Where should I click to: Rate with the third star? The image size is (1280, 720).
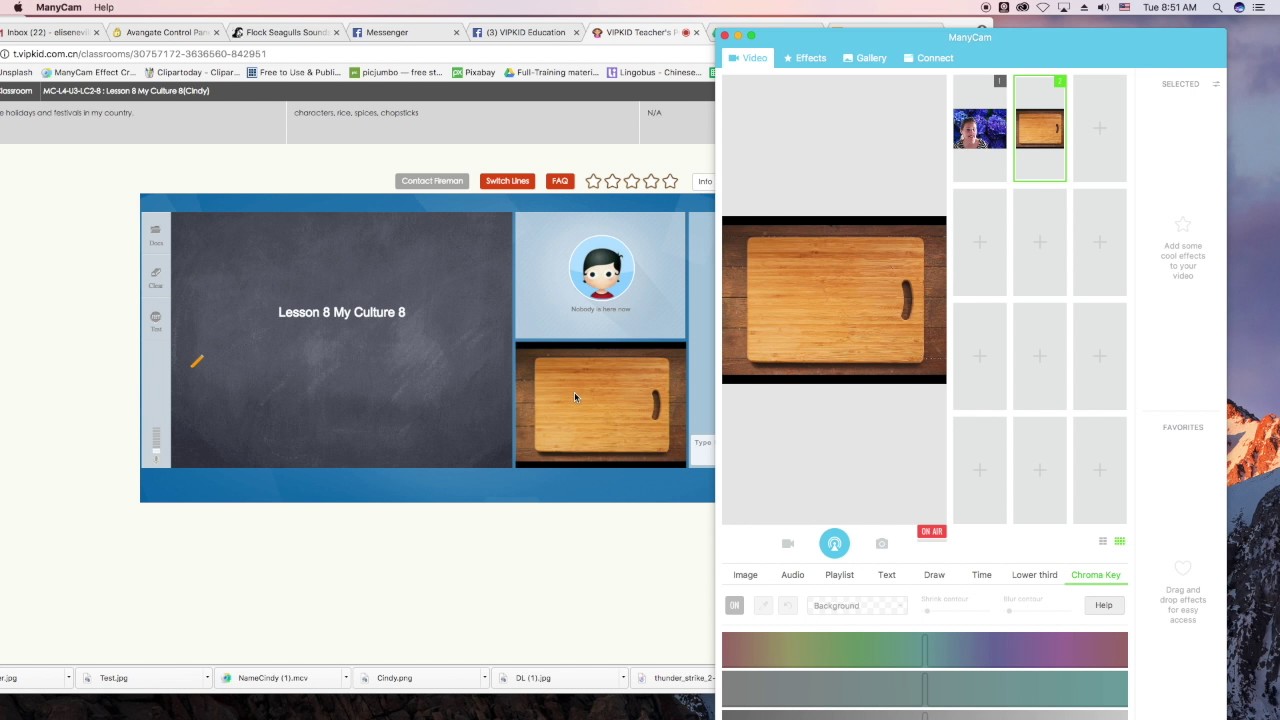point(632,181)
